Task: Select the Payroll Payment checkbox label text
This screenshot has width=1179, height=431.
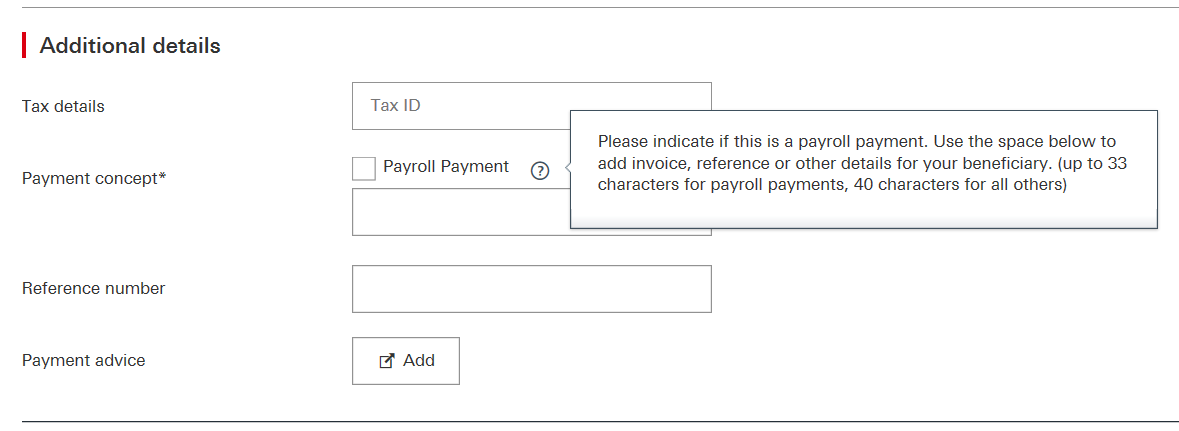Action: coord(446,166)
